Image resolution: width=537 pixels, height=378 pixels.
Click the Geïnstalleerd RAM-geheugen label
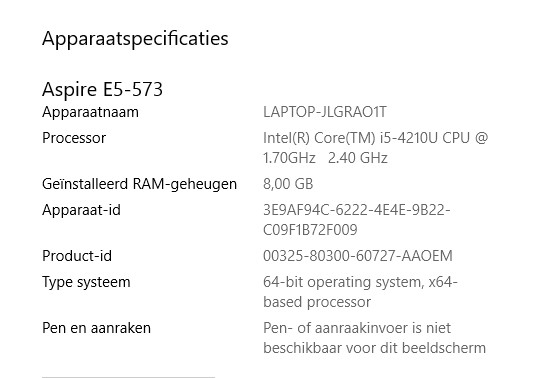coord(139,185)
